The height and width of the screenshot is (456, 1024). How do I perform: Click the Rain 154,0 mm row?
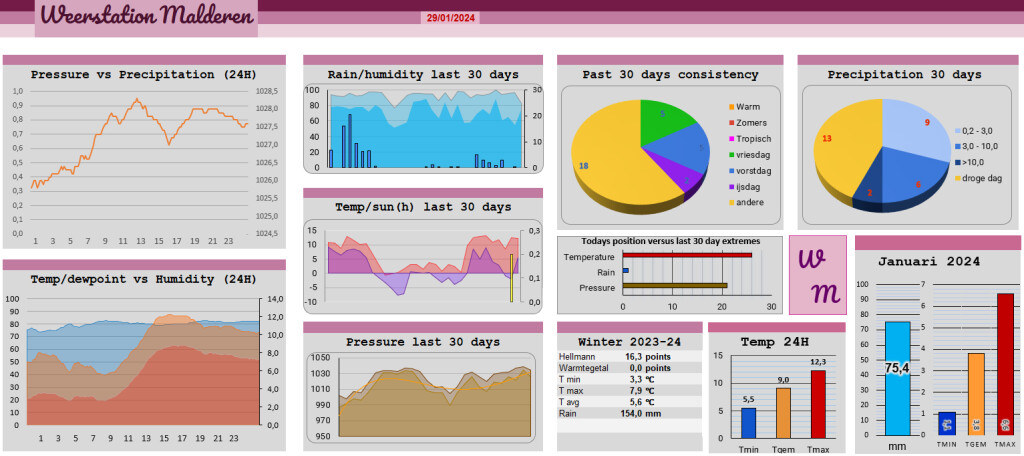(630, 414)
